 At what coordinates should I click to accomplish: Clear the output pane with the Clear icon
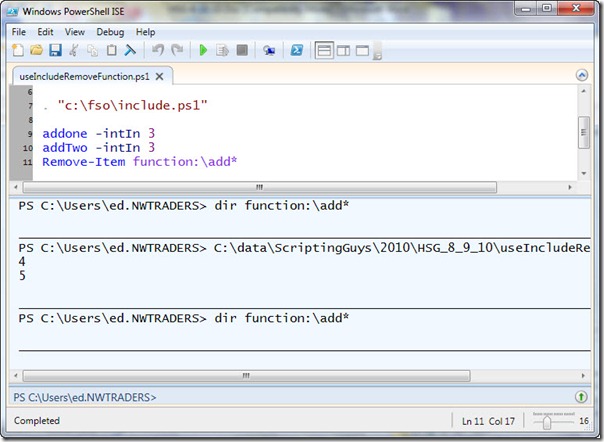pyautogui.click(x=130, y=50)
